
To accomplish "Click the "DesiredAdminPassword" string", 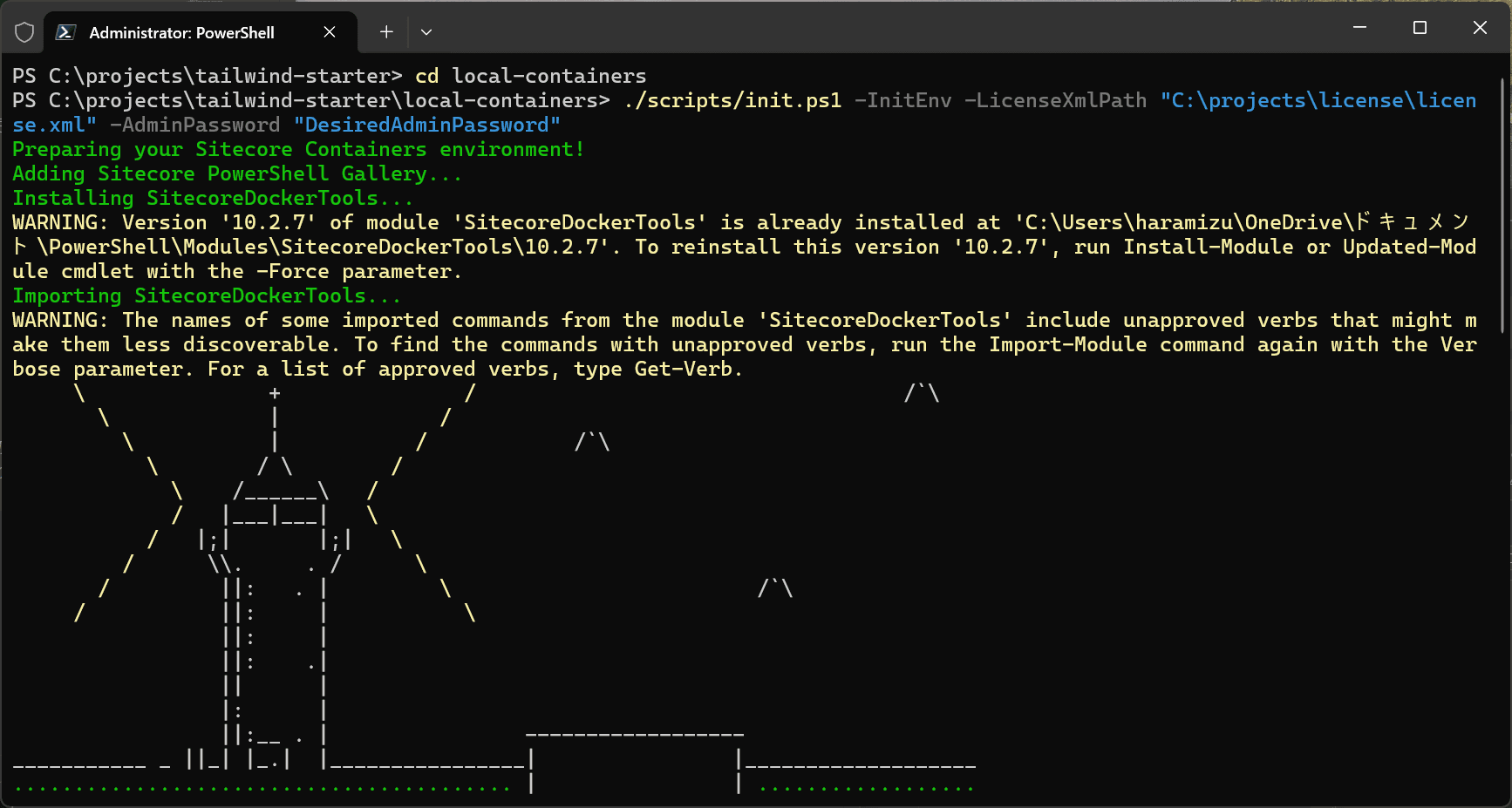I will [426, 125].
